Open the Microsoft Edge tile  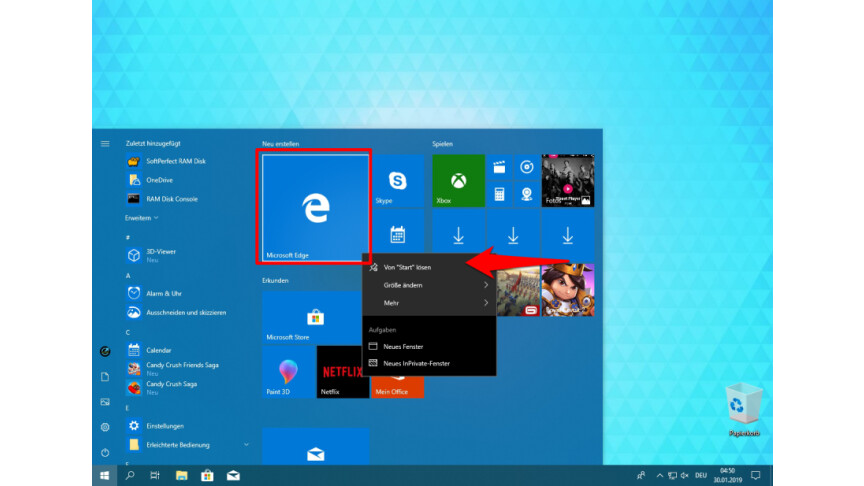point(315,207)
